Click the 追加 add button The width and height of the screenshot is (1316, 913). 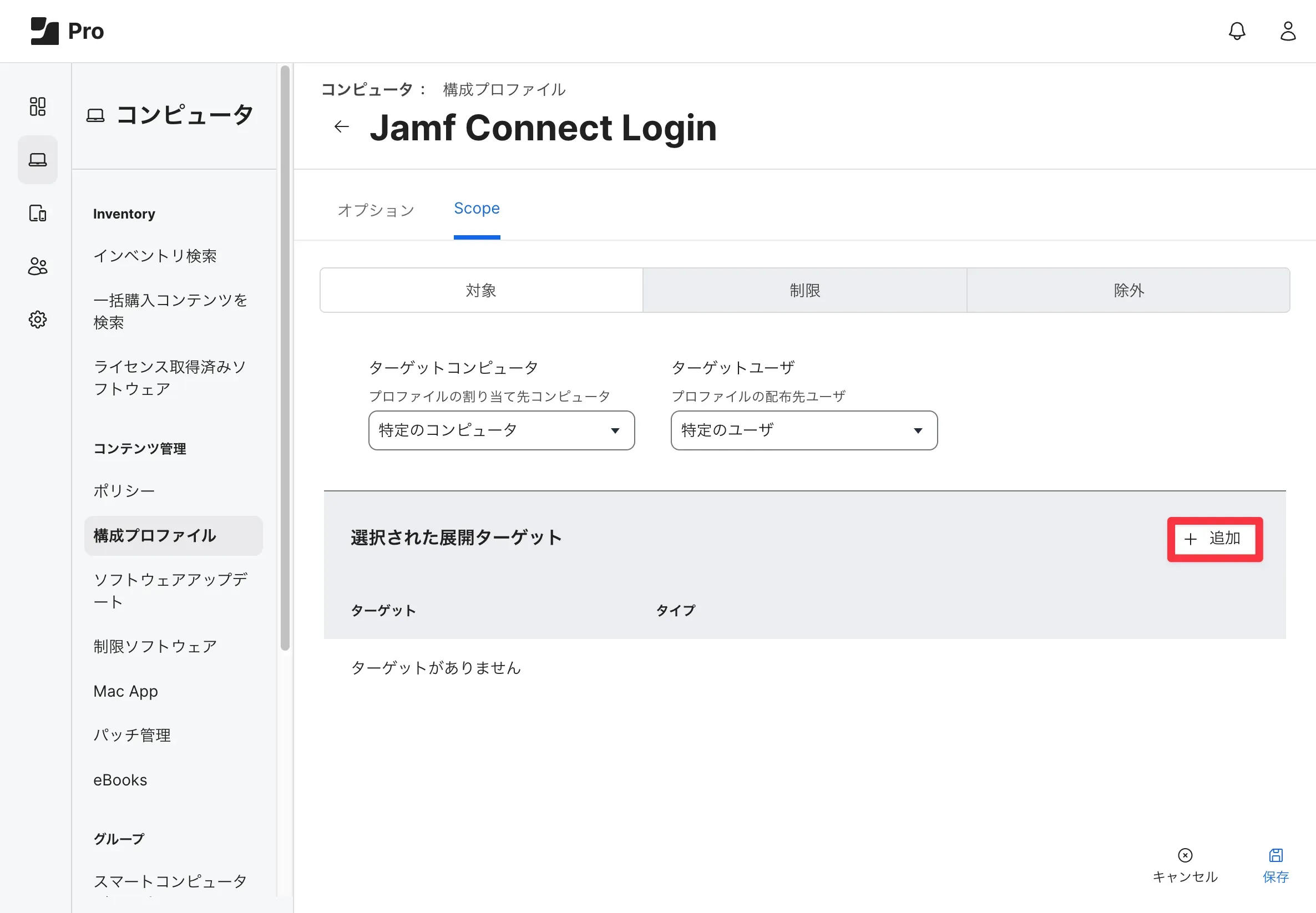pos(1214,539)
